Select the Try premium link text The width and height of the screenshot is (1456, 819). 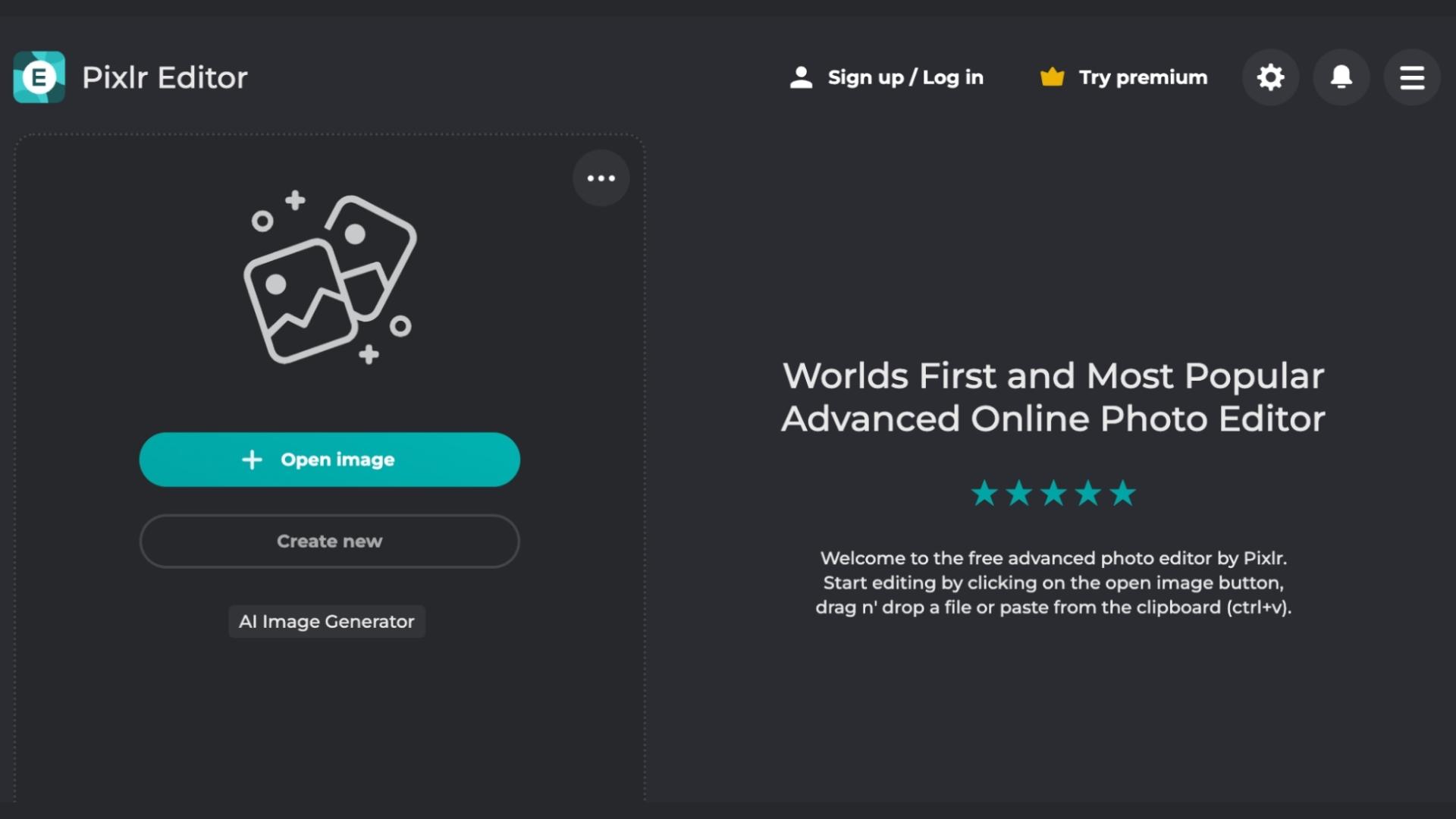(x=1143, y=77)
